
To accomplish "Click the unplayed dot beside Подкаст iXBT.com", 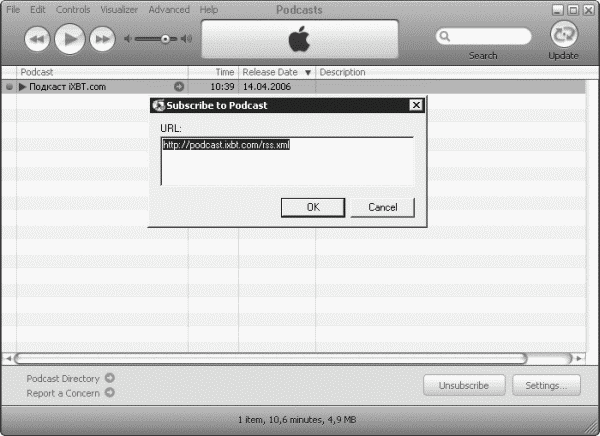I will [9, 87].
